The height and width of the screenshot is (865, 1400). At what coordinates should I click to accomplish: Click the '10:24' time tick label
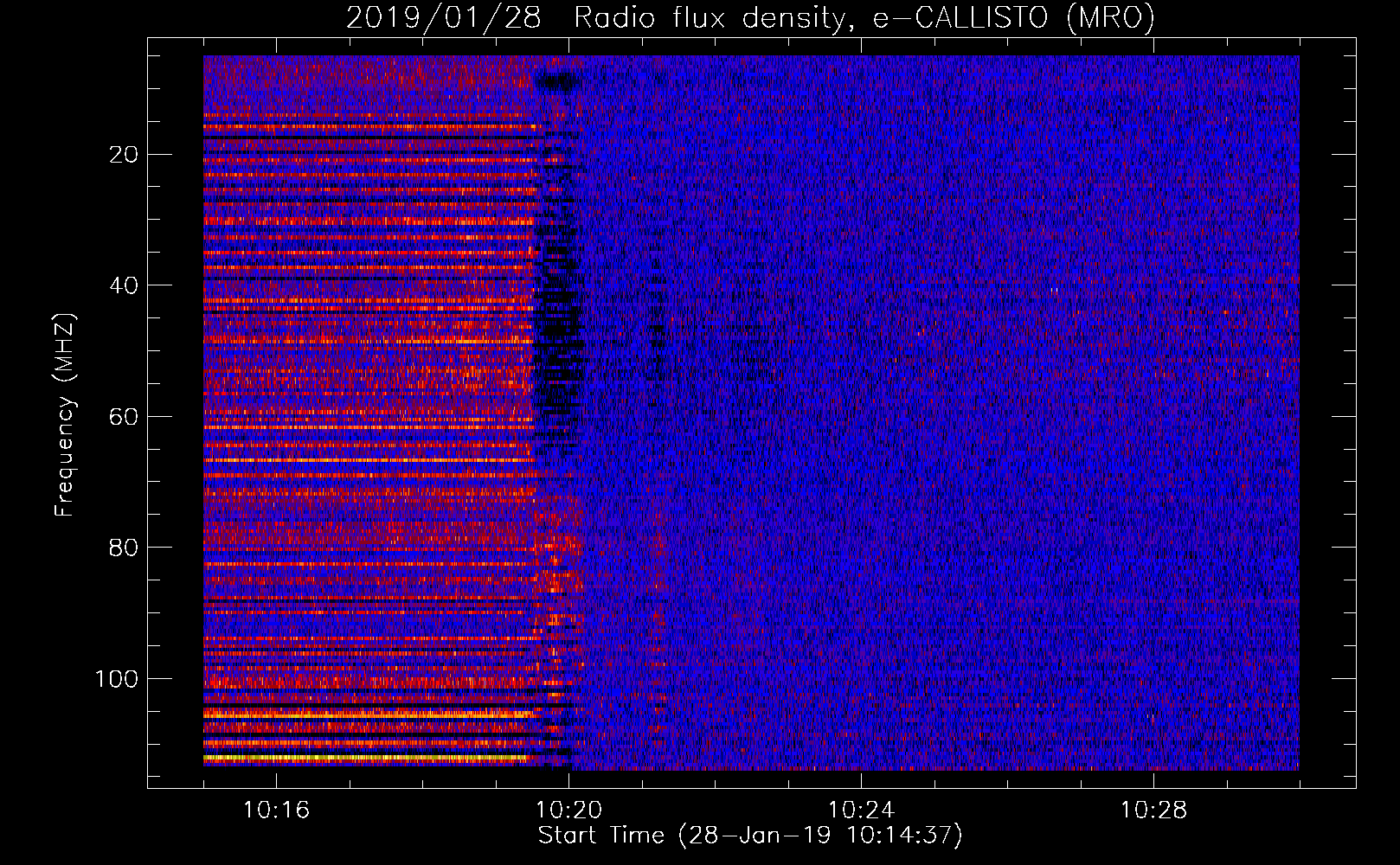click(x=861, y=811)
